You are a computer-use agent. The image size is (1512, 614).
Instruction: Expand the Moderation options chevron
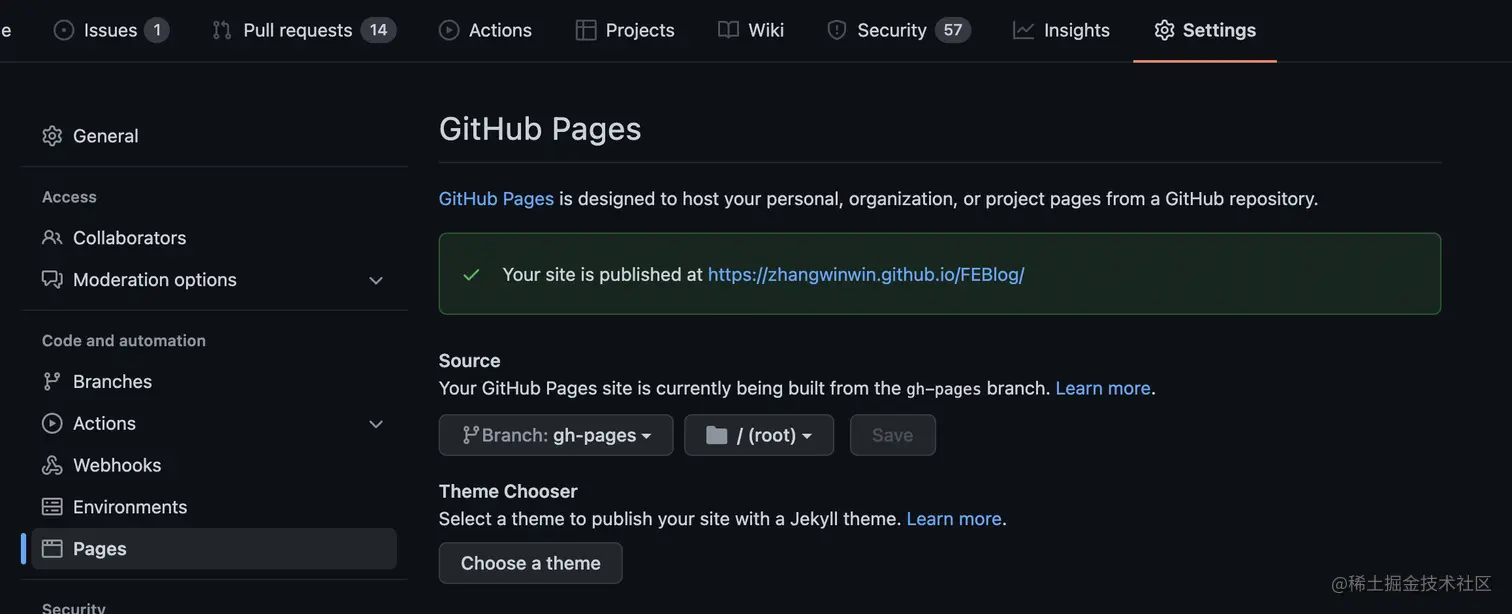[376, 281]
